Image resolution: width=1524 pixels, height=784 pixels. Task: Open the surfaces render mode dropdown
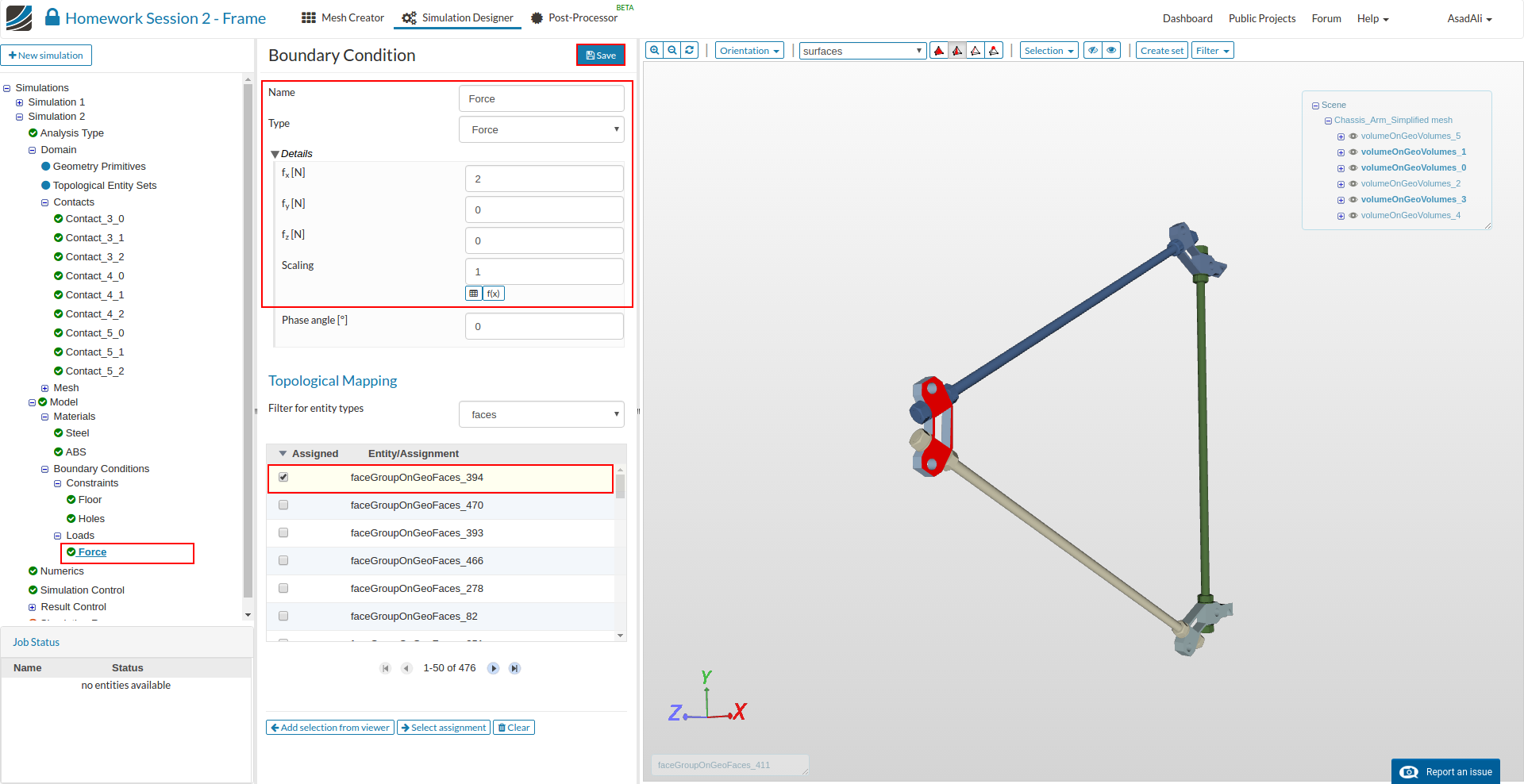(863, 51)
